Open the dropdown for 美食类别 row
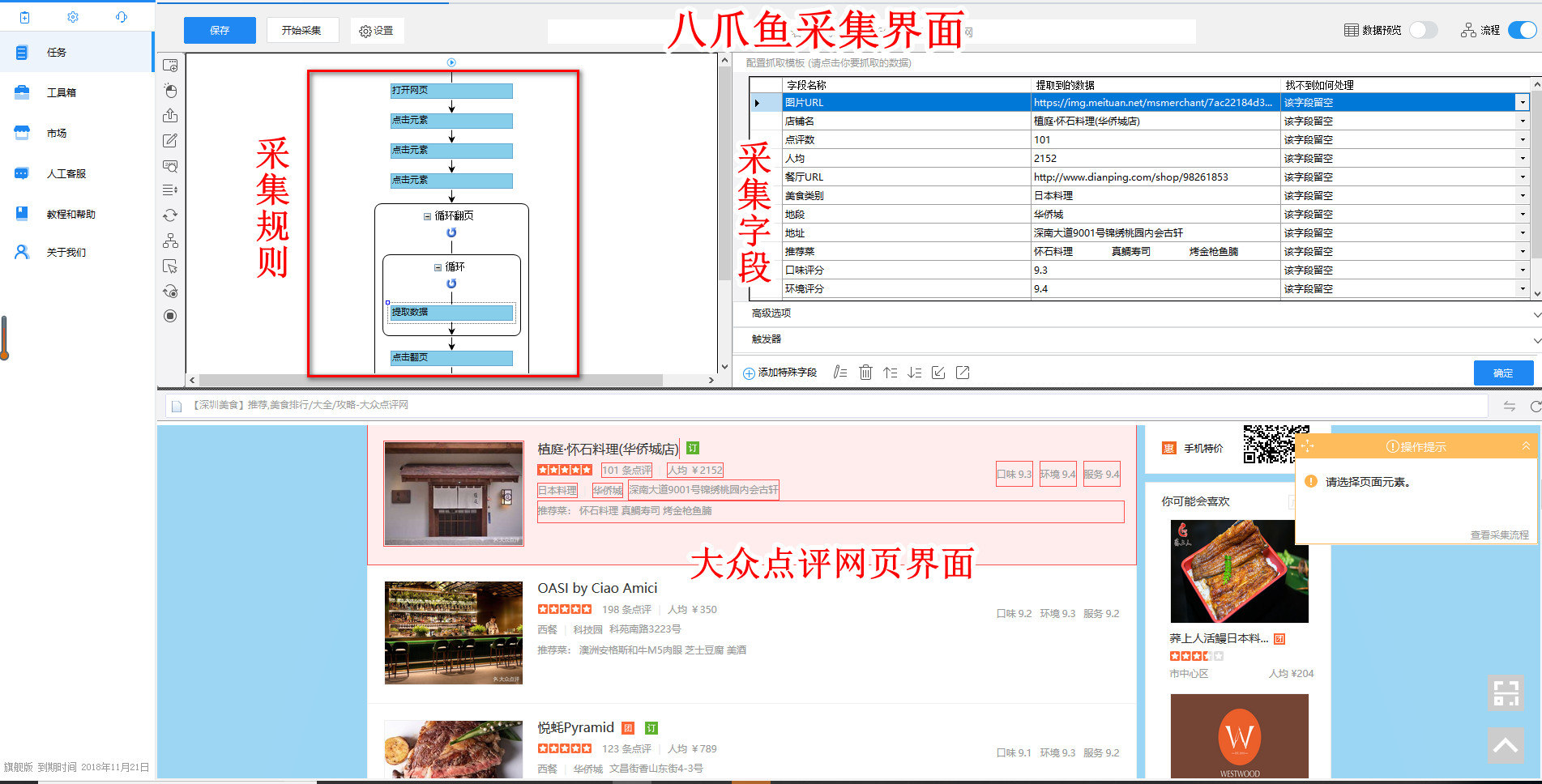The width and height of the screenshot is (1542, 784). click(1523, 196)
